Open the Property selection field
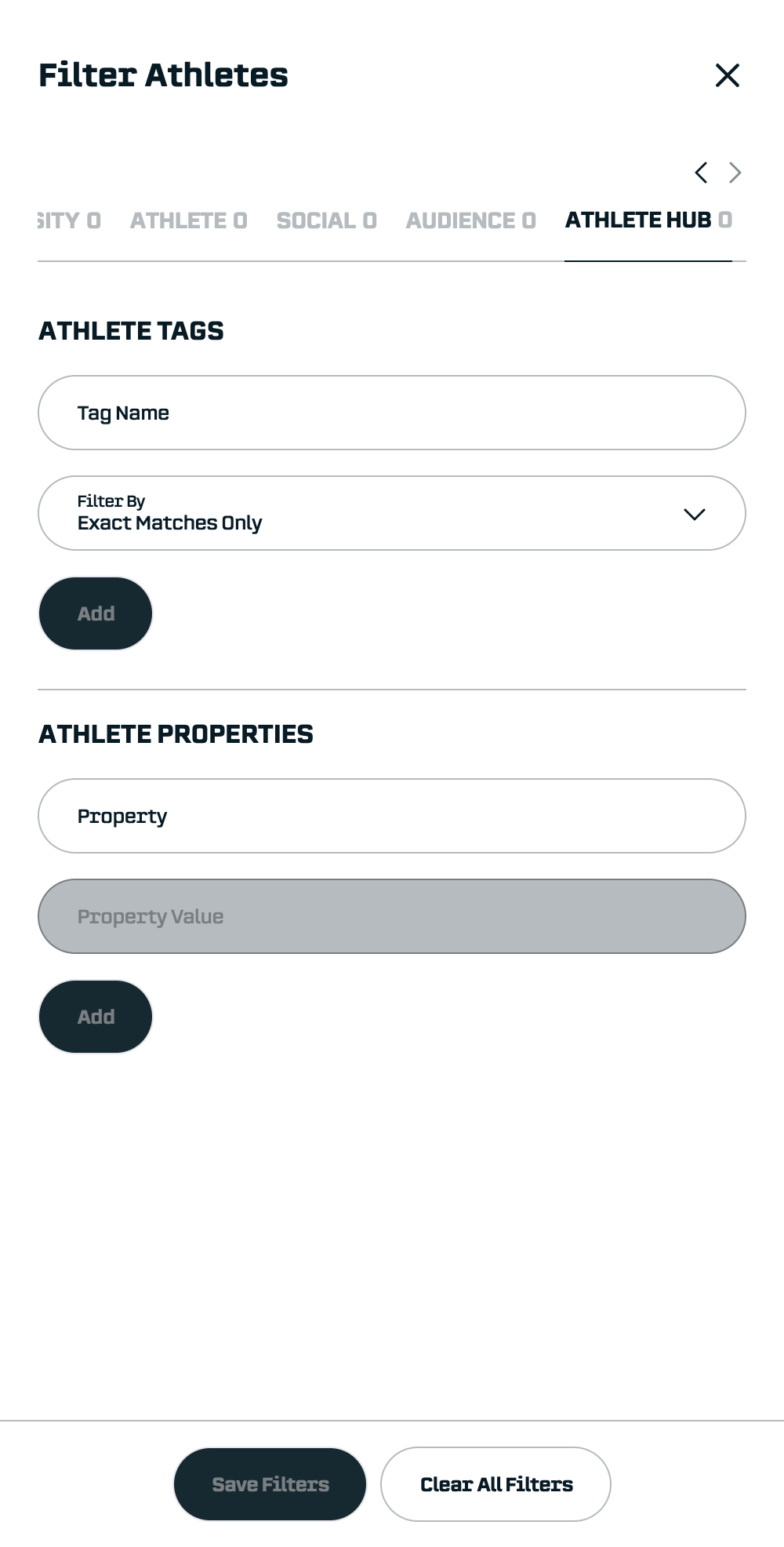 click(392, 816)
